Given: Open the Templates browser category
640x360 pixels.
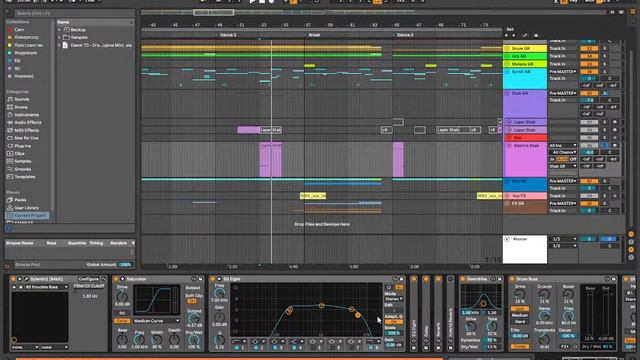Looking at the screenshot, I should 24,177.
